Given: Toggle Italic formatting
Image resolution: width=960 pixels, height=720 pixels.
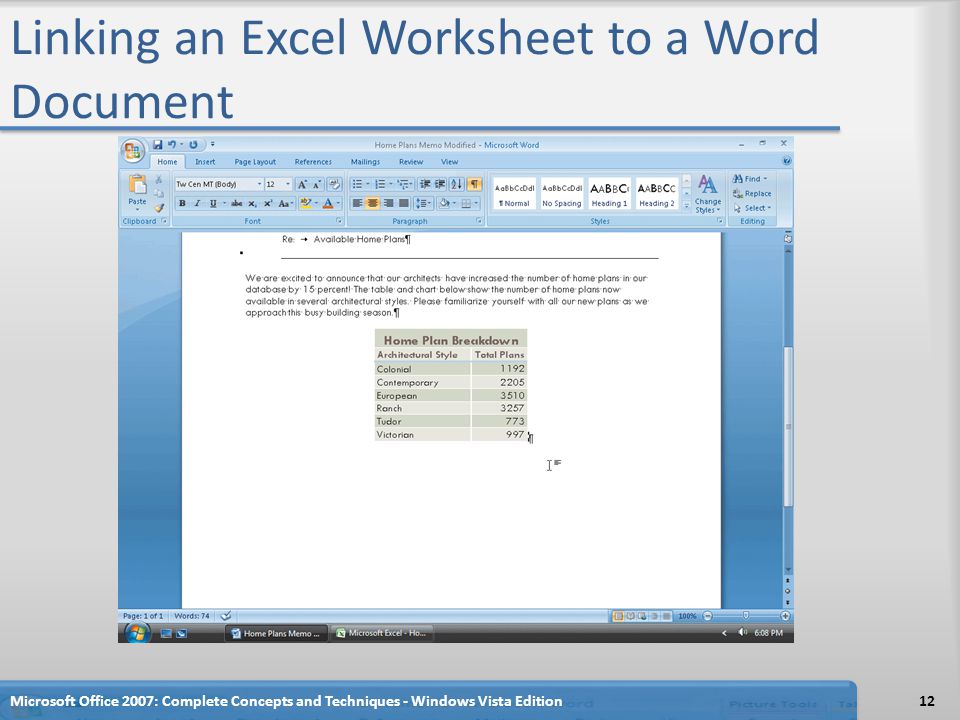Looking at the screenshot, I should click(x=197, y=203).
